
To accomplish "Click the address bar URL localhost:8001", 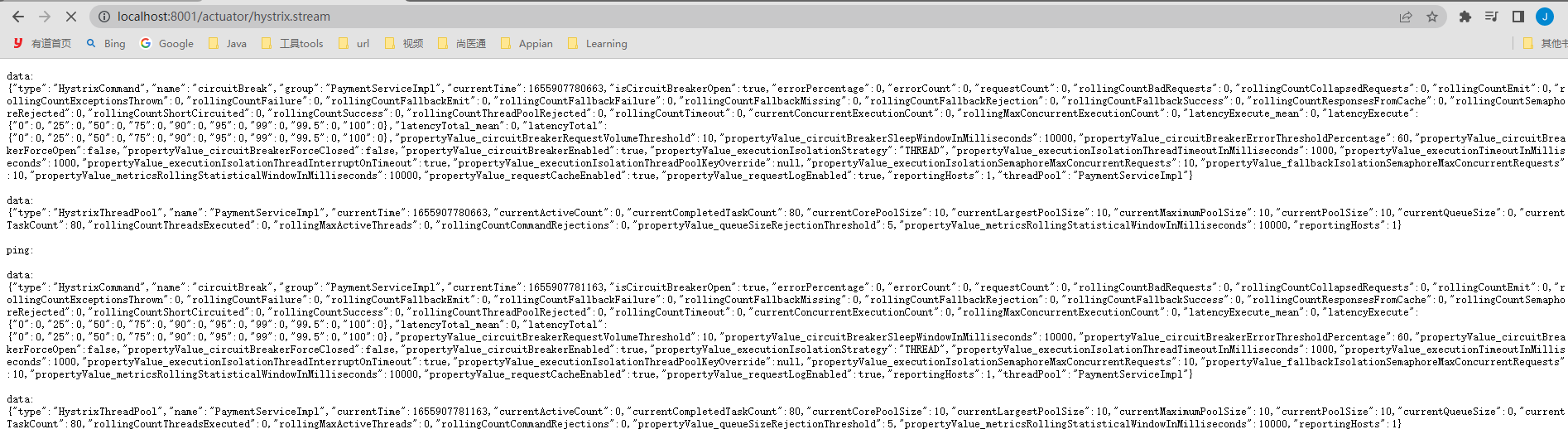I will click(224, 17).
